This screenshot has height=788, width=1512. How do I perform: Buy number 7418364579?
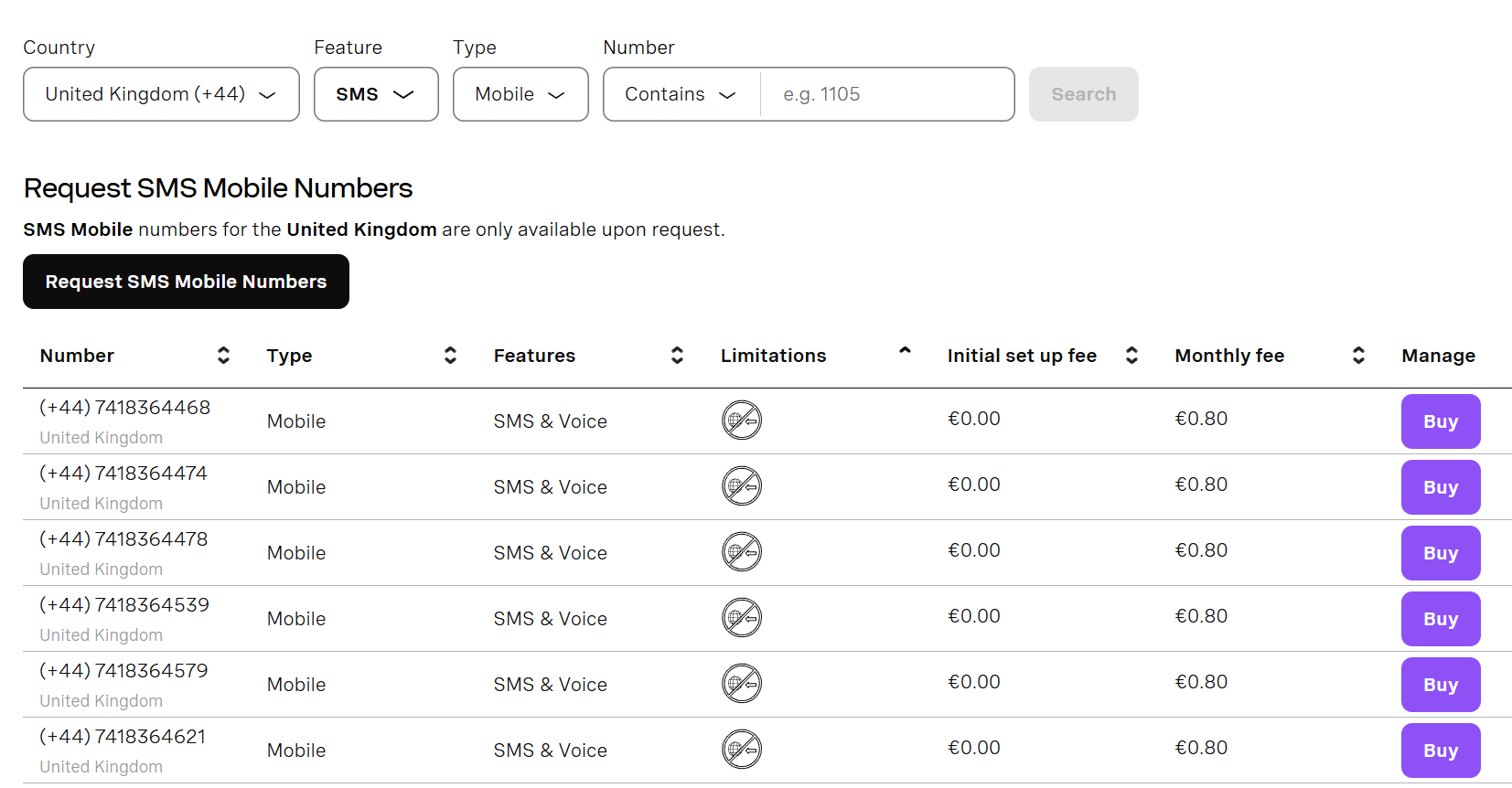point(1441,685)
